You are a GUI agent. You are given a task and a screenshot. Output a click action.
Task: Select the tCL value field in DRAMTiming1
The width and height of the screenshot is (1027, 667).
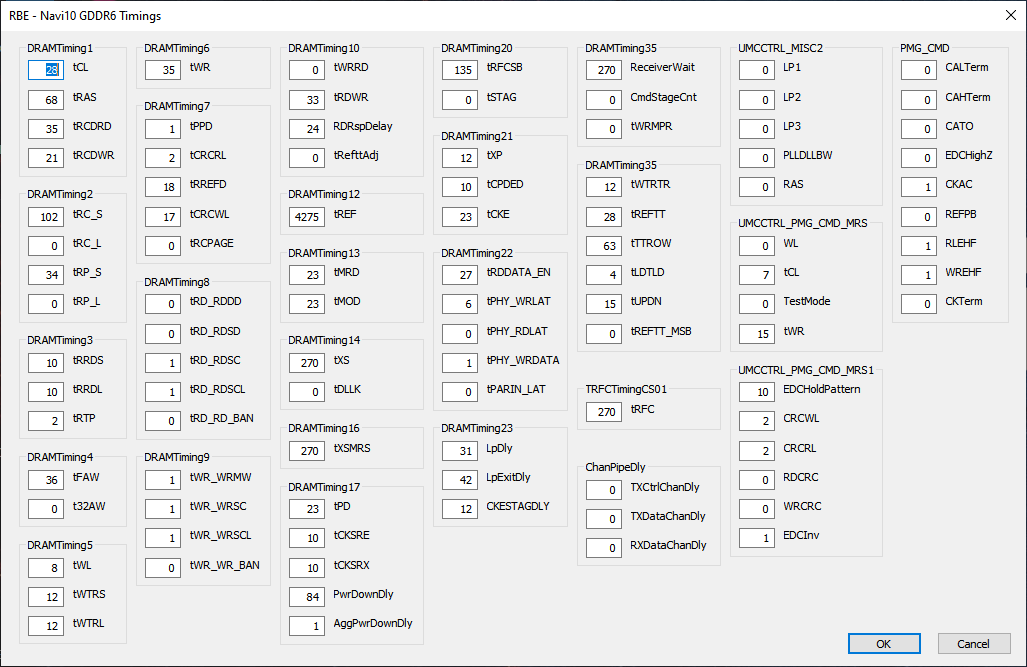coord(46,70)
